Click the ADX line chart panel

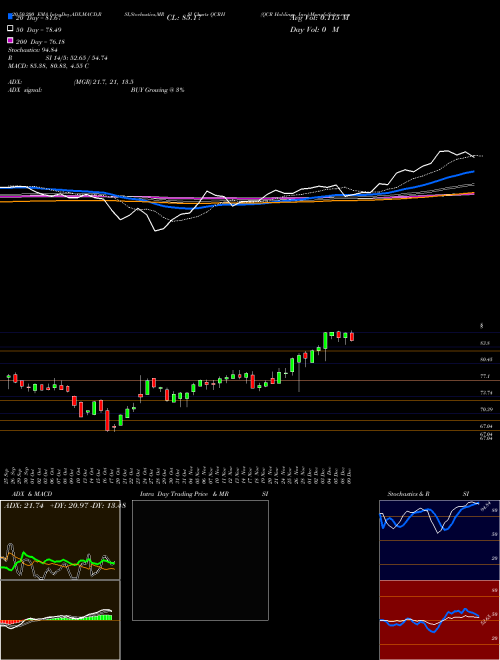(x=60, y=540)
